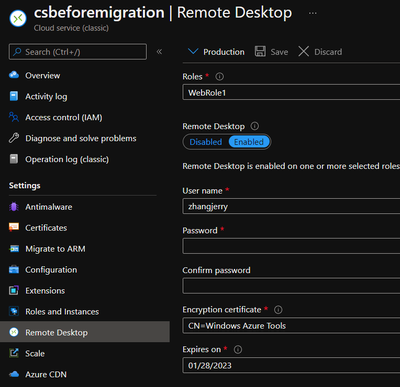
Task: Select Remote Desktop menu item
Action: point(85,332)
